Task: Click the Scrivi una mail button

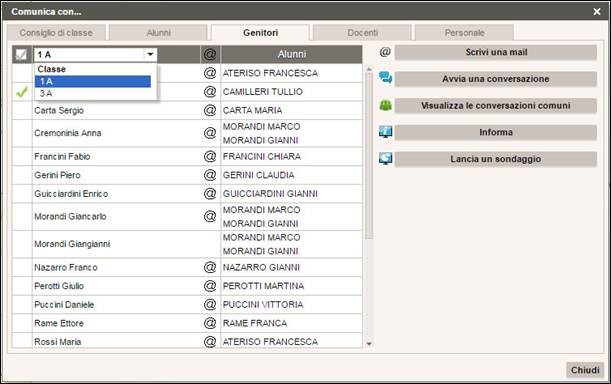Action: pos(496,52)
